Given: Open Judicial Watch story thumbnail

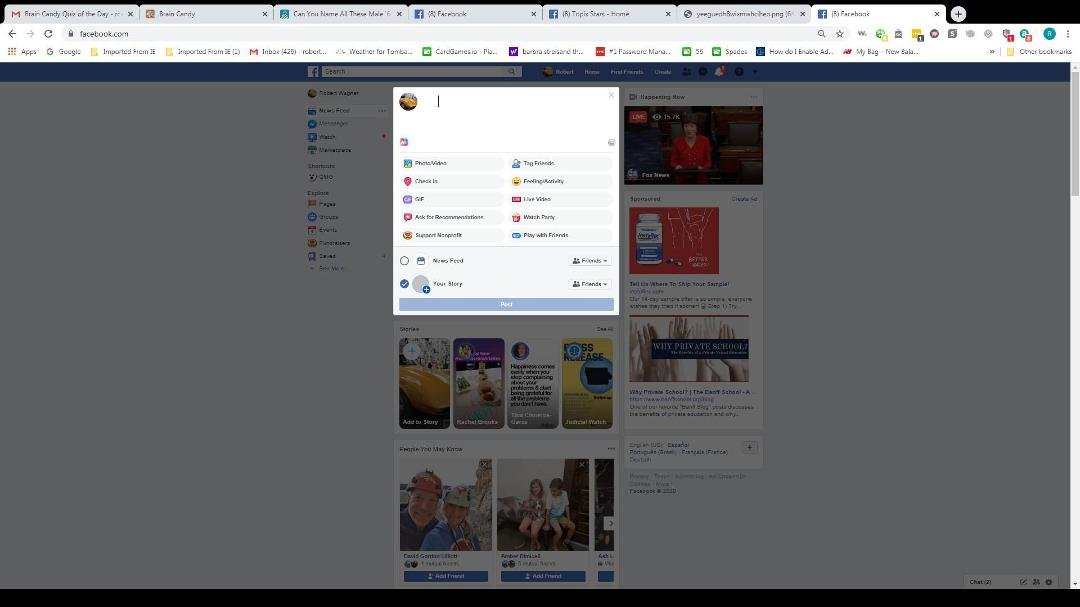Looking at the screenshot, I should coord(588,383).
